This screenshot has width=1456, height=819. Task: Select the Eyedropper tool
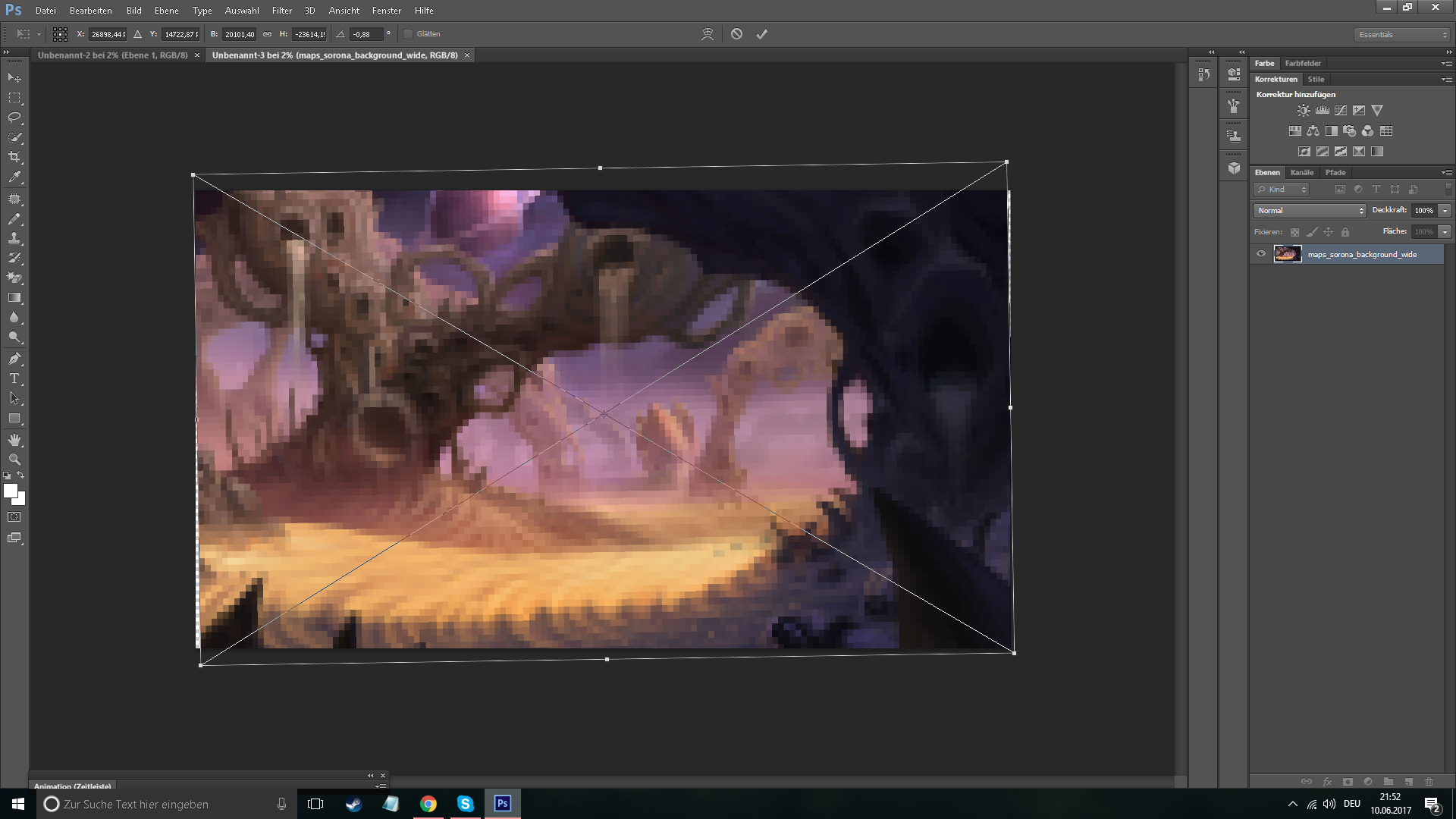click(14, 177)
